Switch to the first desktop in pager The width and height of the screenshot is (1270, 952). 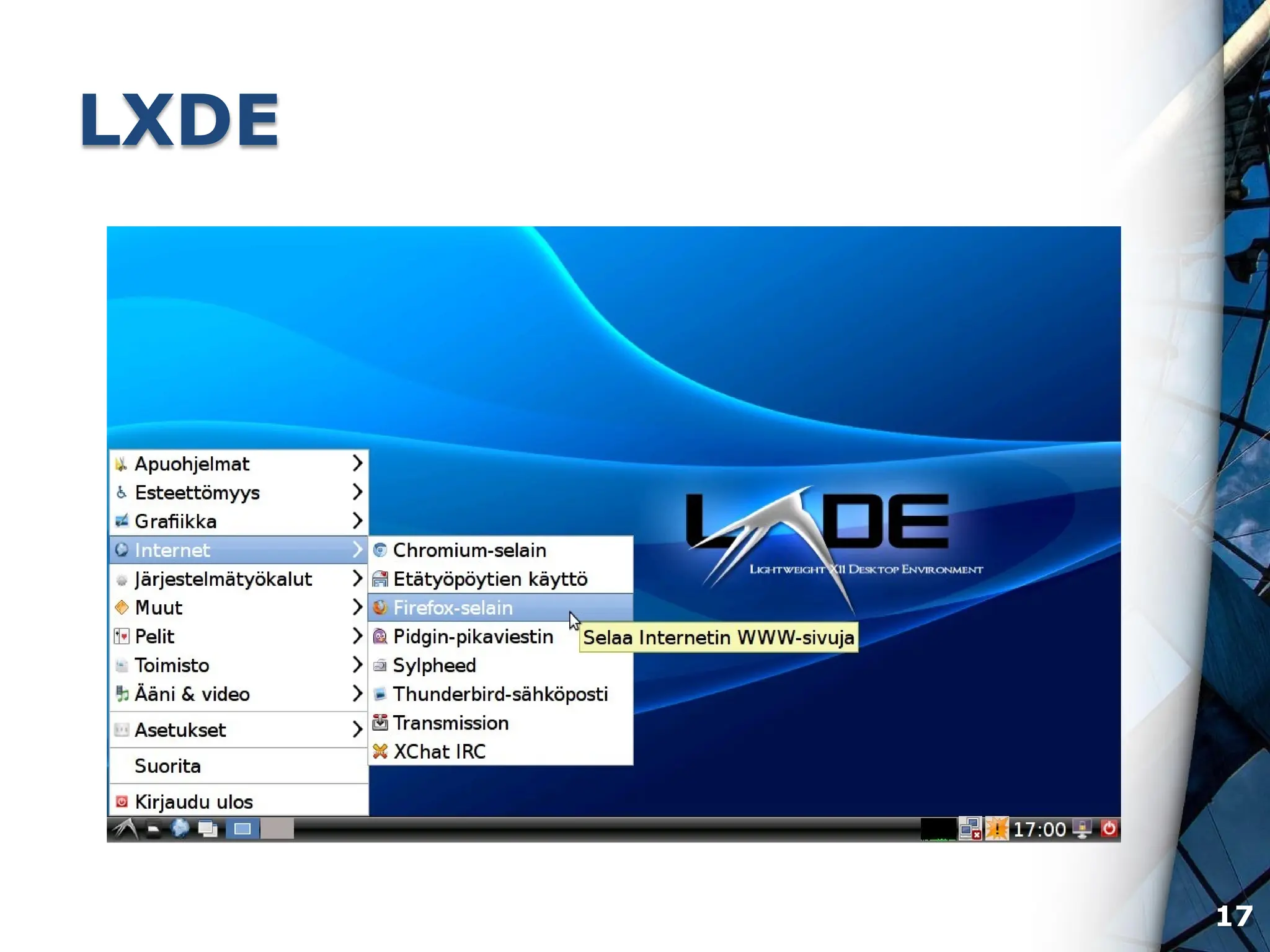pos(242,829)
